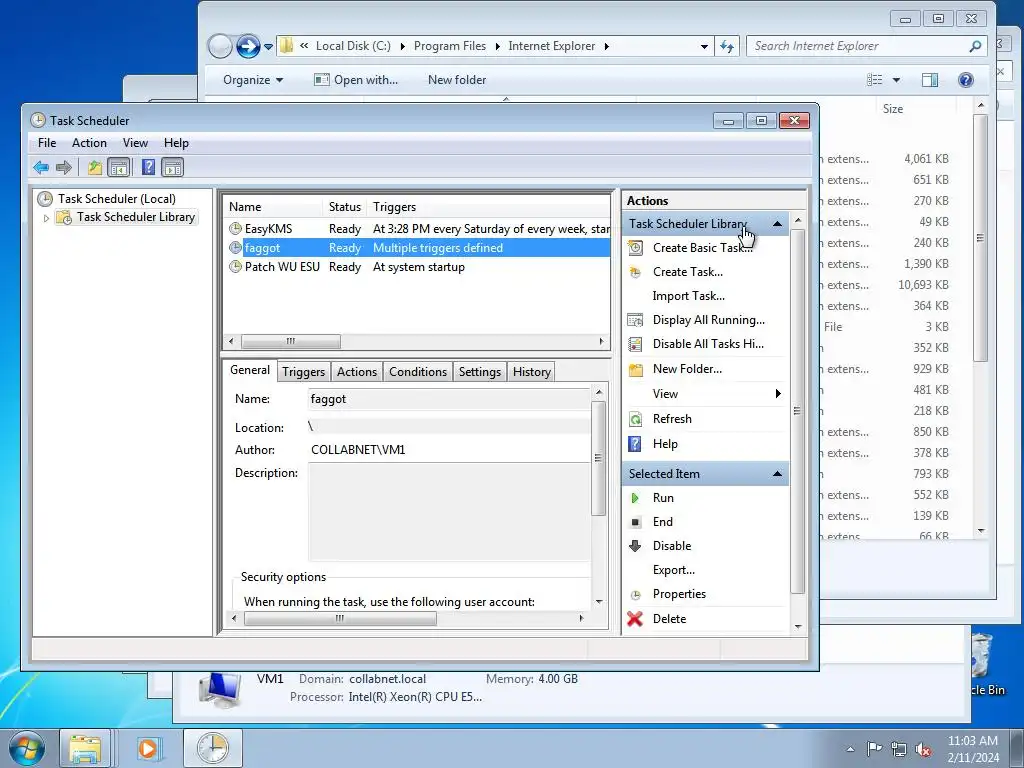Image resolution: width=1024 pixels, height=768 pixels.
Task: Click Create Task action
Action: [687, 272]
